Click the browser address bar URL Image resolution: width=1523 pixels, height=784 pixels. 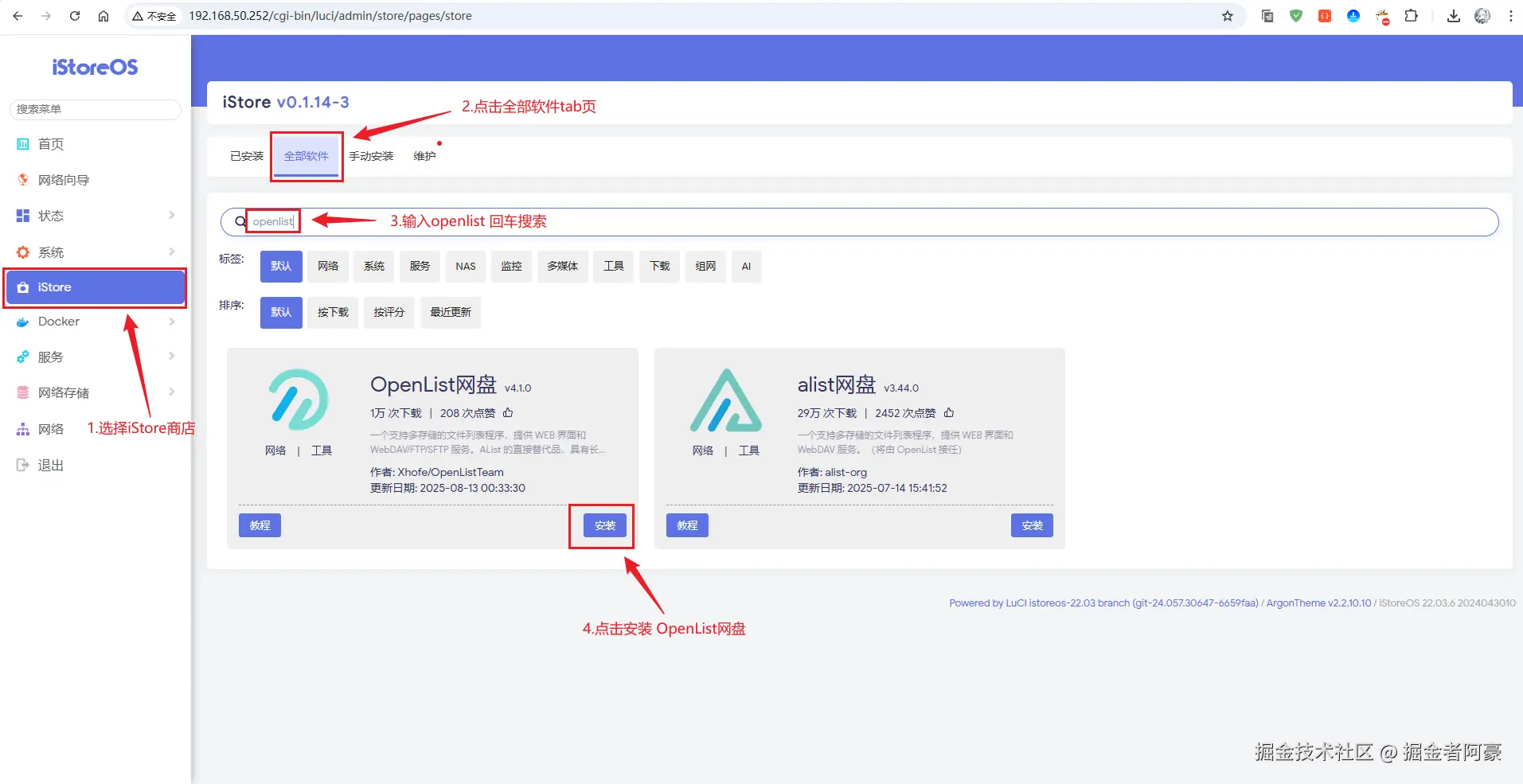[x=330, y=16]
